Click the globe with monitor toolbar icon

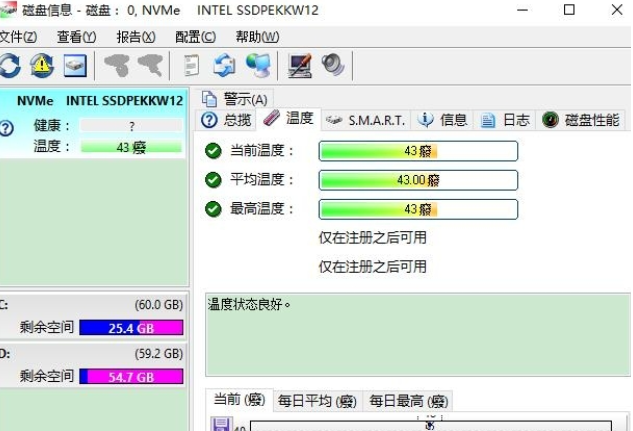click(x=258, y=65)
